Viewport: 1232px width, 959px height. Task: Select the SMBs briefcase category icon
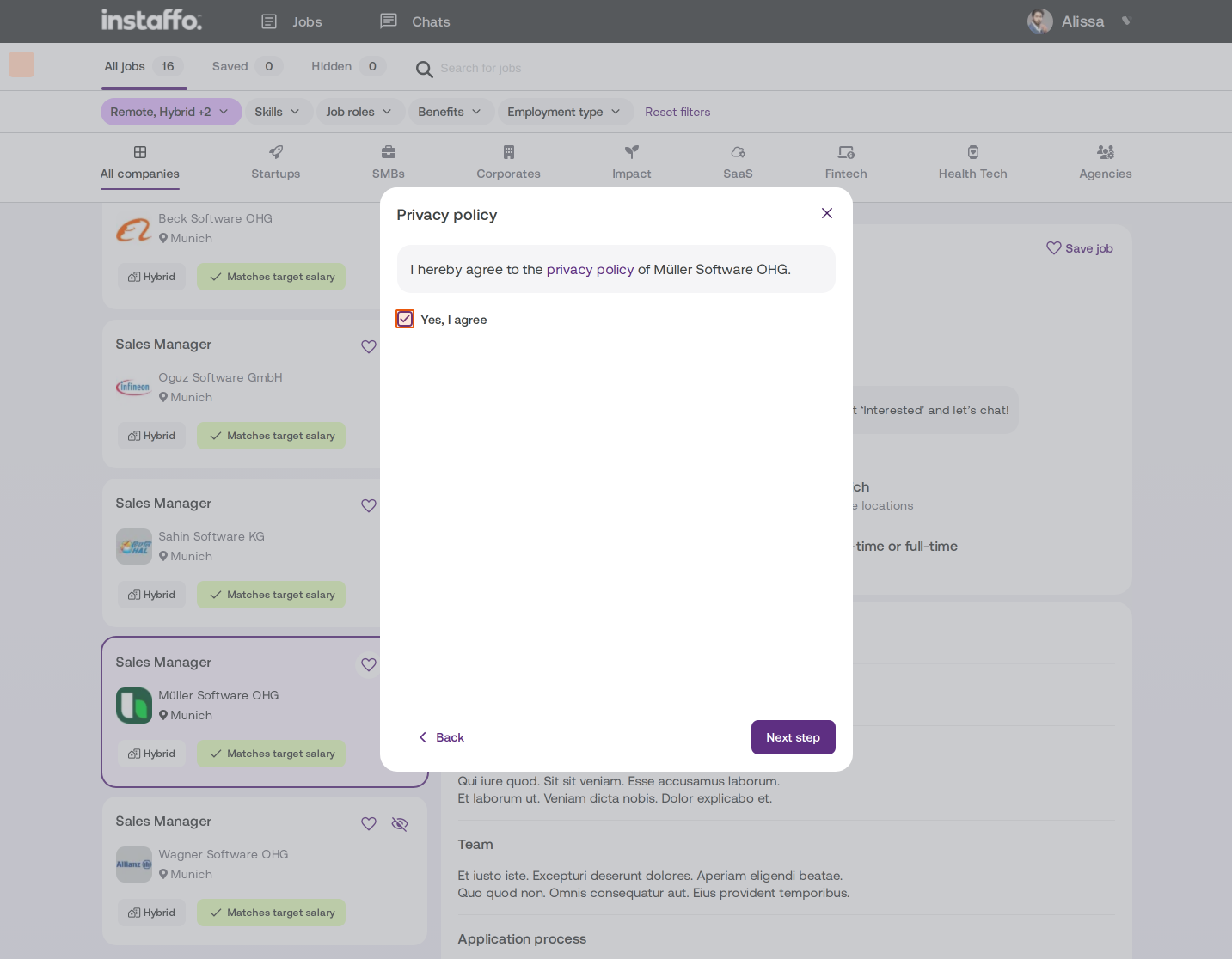click(389, 152)
